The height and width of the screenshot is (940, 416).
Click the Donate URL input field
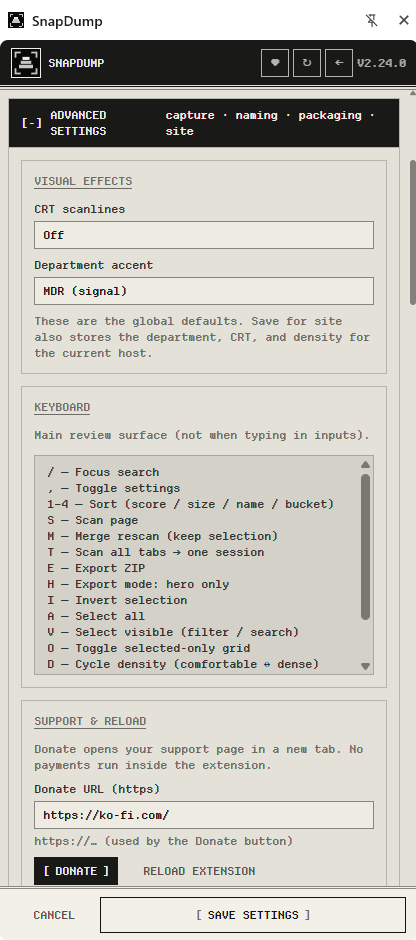tap(204, 815)
